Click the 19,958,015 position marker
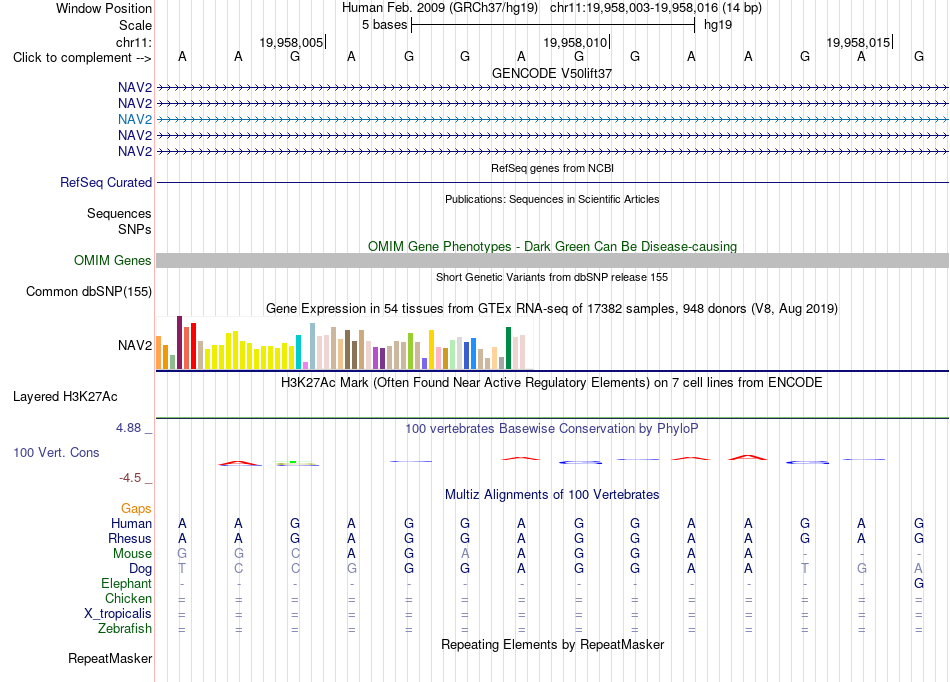Viewport: 950px width, 682px height. (859, 42)
